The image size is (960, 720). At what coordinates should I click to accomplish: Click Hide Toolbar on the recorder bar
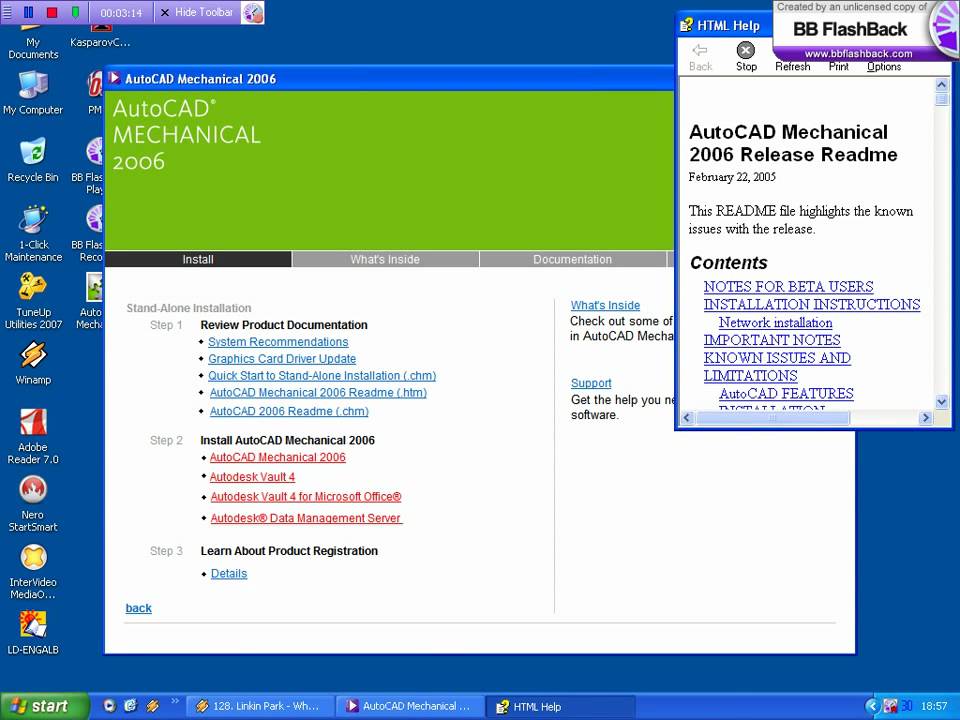[x=197, y=12]
